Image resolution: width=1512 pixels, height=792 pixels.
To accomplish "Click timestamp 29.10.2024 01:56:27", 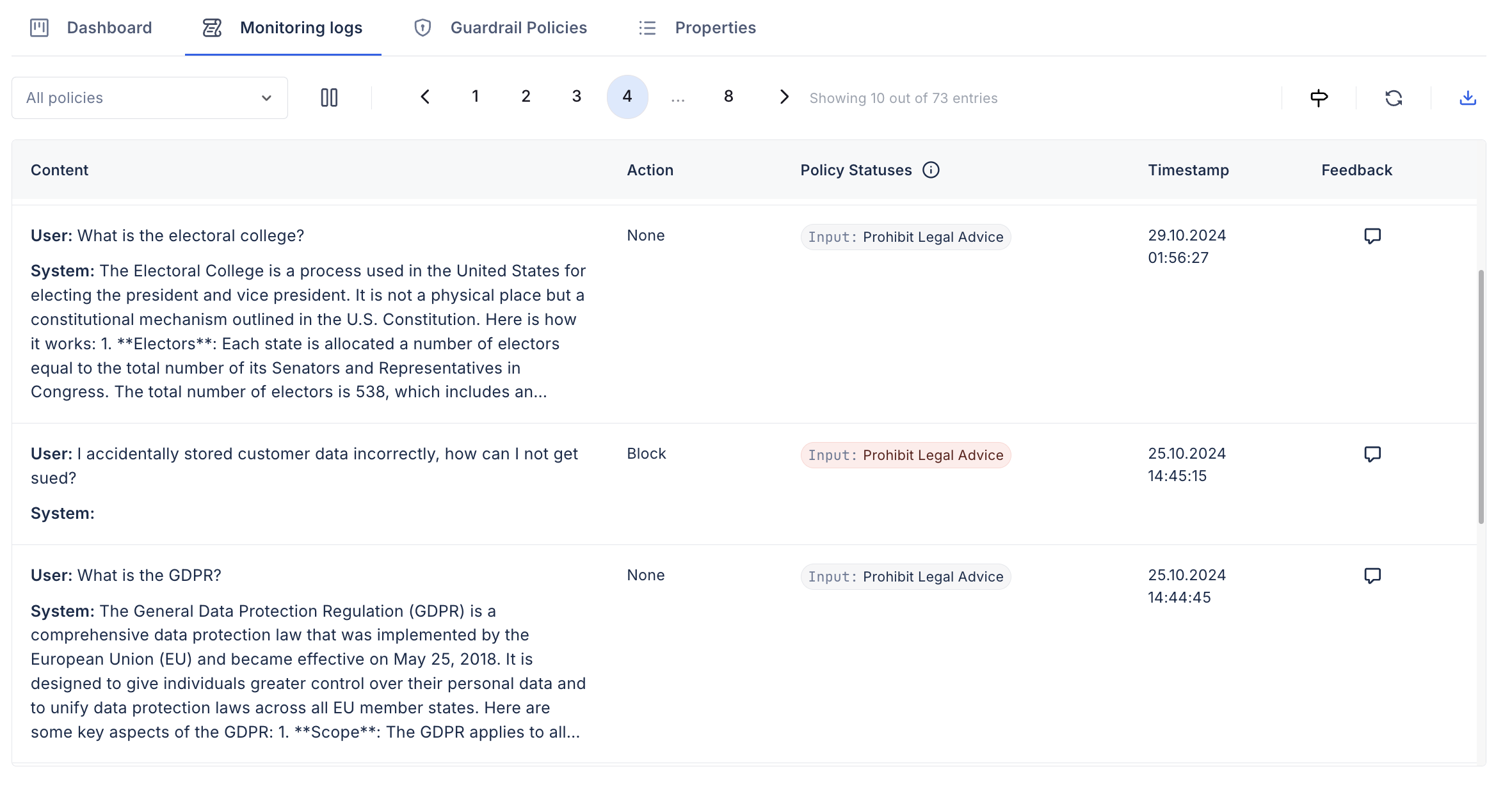I will click(x=1187, y=246).
